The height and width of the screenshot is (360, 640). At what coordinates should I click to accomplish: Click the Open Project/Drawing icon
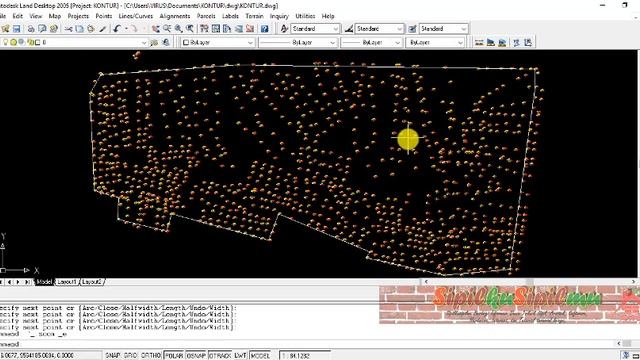click(6, 29)
